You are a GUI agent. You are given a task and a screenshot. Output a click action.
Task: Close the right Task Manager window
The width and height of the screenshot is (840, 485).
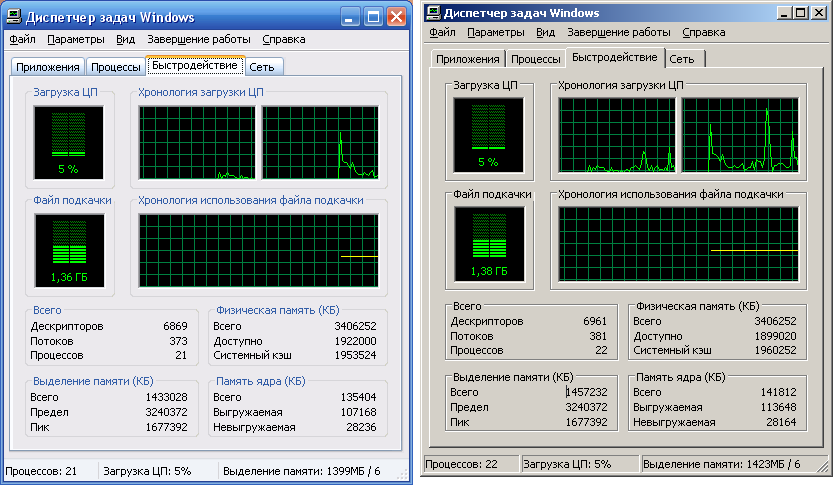819,13
